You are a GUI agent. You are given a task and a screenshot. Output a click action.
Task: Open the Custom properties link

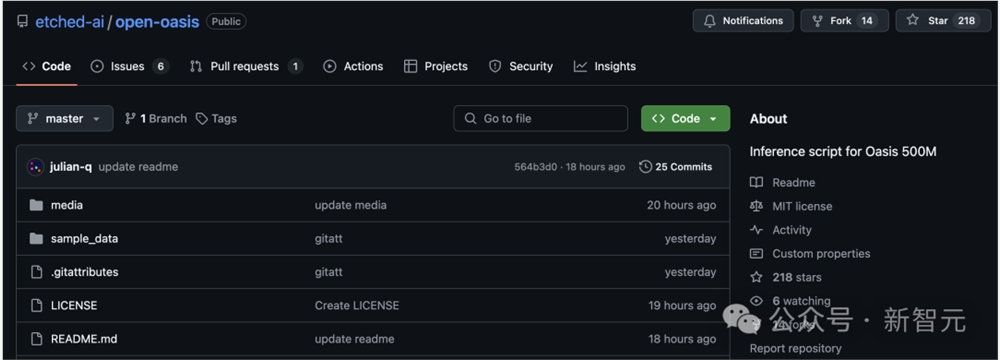coord(821,253)
